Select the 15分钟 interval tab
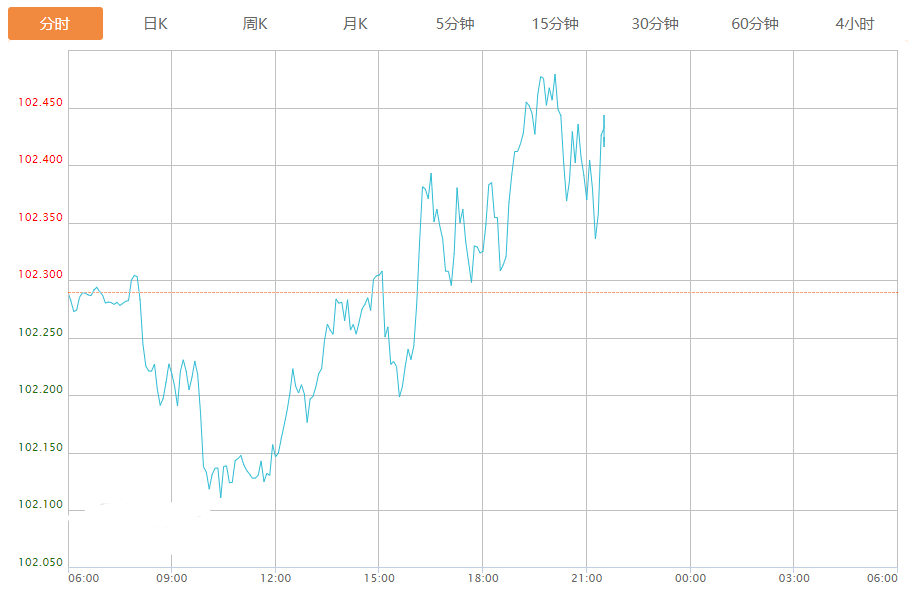The width and height of the screenshot is (913, 593). pyautogui.click(x=555, y=24)
